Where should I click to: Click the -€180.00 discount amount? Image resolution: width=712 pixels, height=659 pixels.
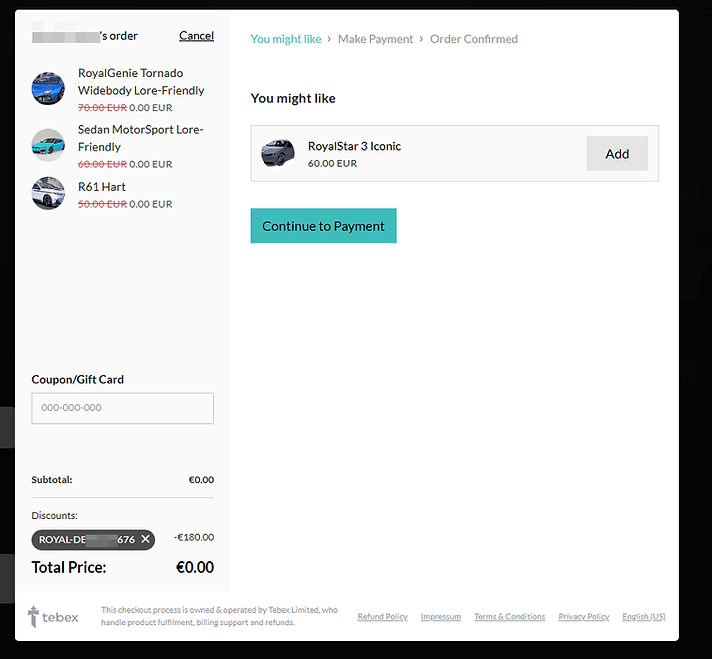pos(194,537)
